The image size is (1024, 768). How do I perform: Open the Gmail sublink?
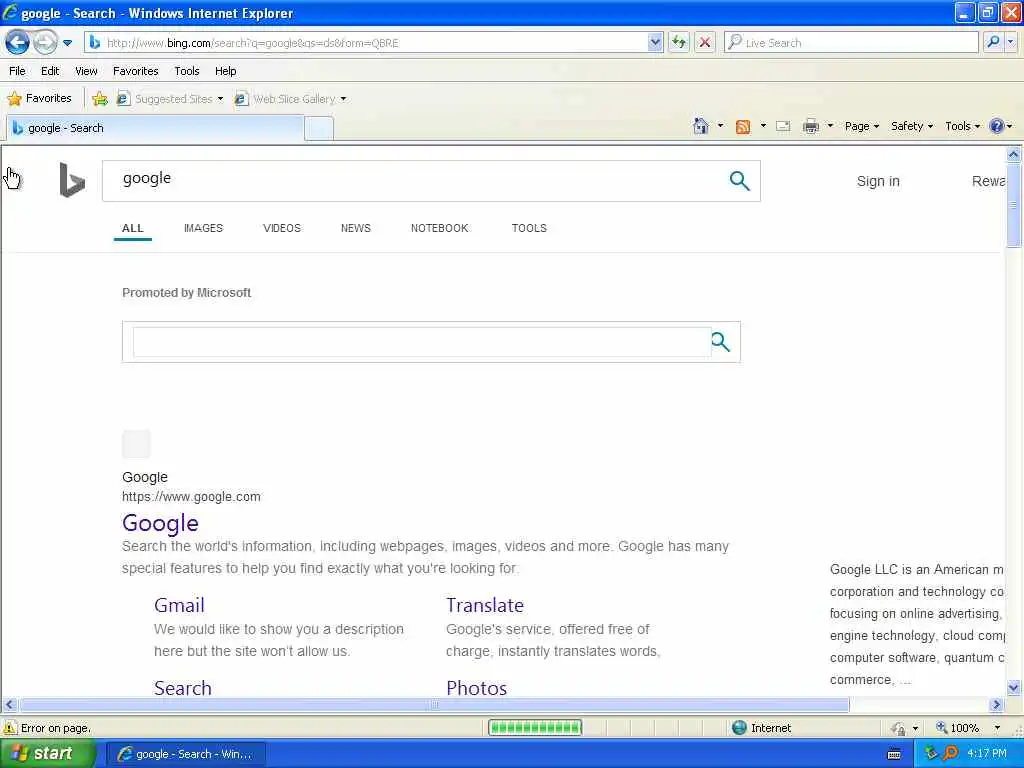click(x=179, y=605)
